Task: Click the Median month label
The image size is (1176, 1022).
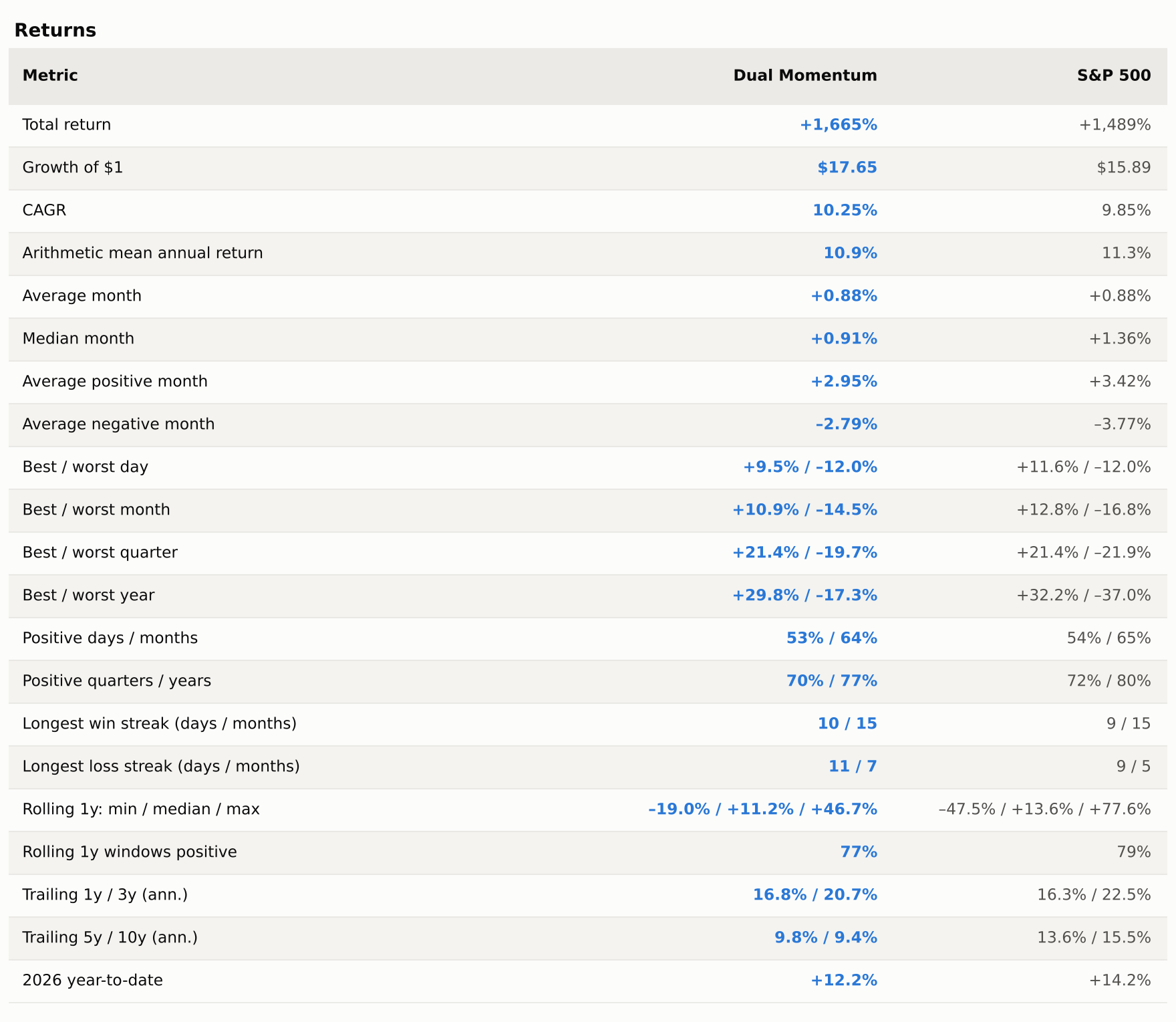Action: pos(78,339)
